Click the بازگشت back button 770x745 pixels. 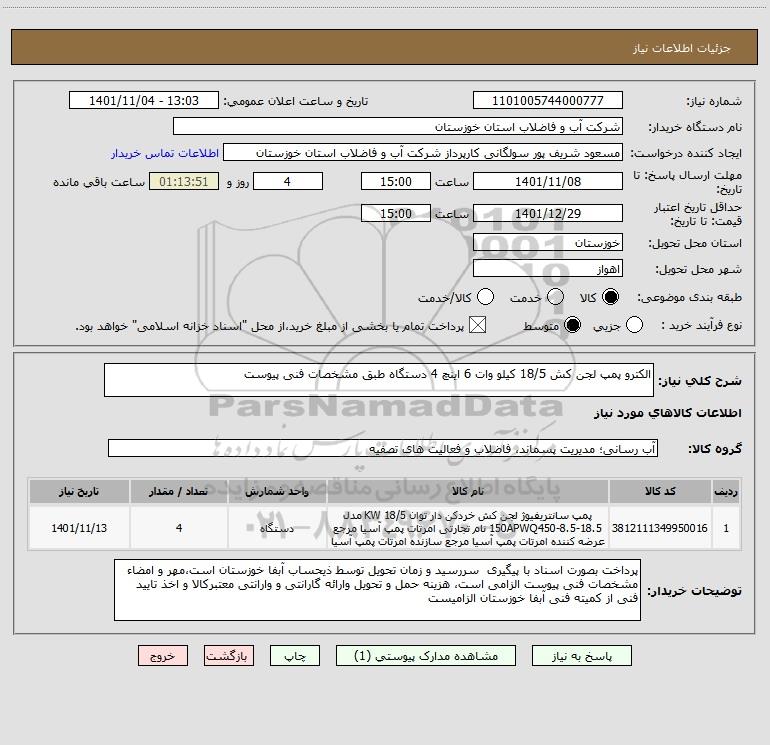point(229,656)
